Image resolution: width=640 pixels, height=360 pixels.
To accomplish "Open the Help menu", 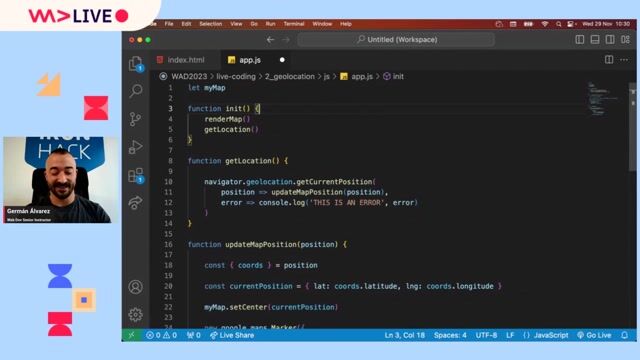I will tap(346, 24).
